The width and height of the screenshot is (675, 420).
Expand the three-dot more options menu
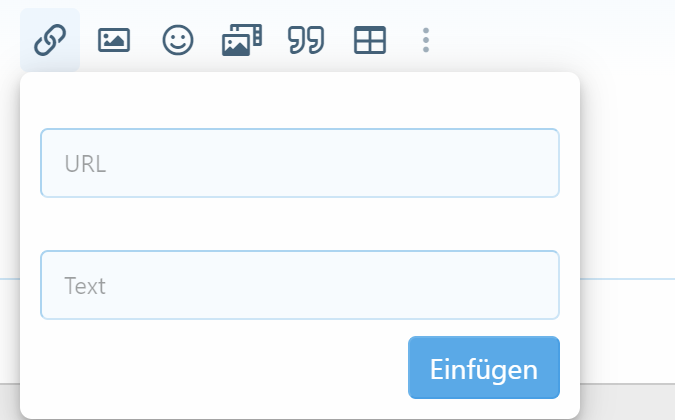click(x=426, y=40)
